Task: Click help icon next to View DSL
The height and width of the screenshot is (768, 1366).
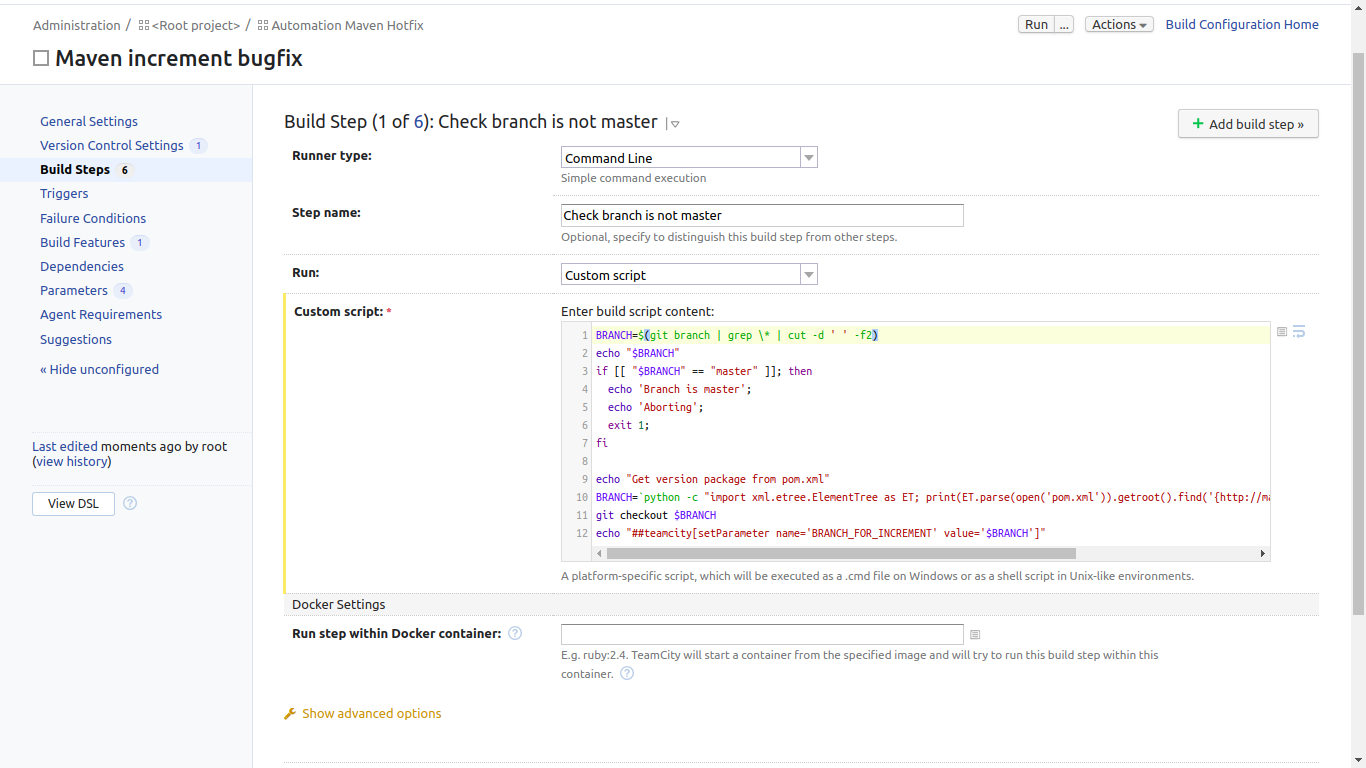Action: click(130, 503)
